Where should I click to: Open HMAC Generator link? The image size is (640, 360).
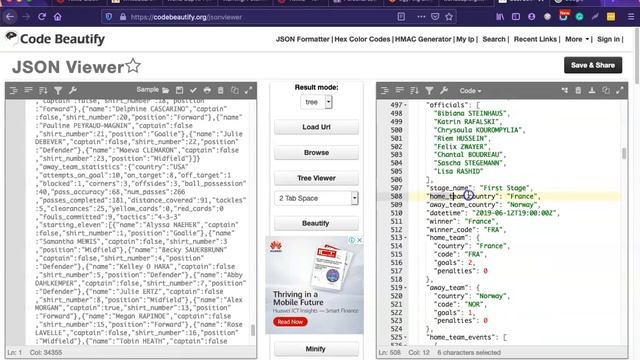(423, 39)
